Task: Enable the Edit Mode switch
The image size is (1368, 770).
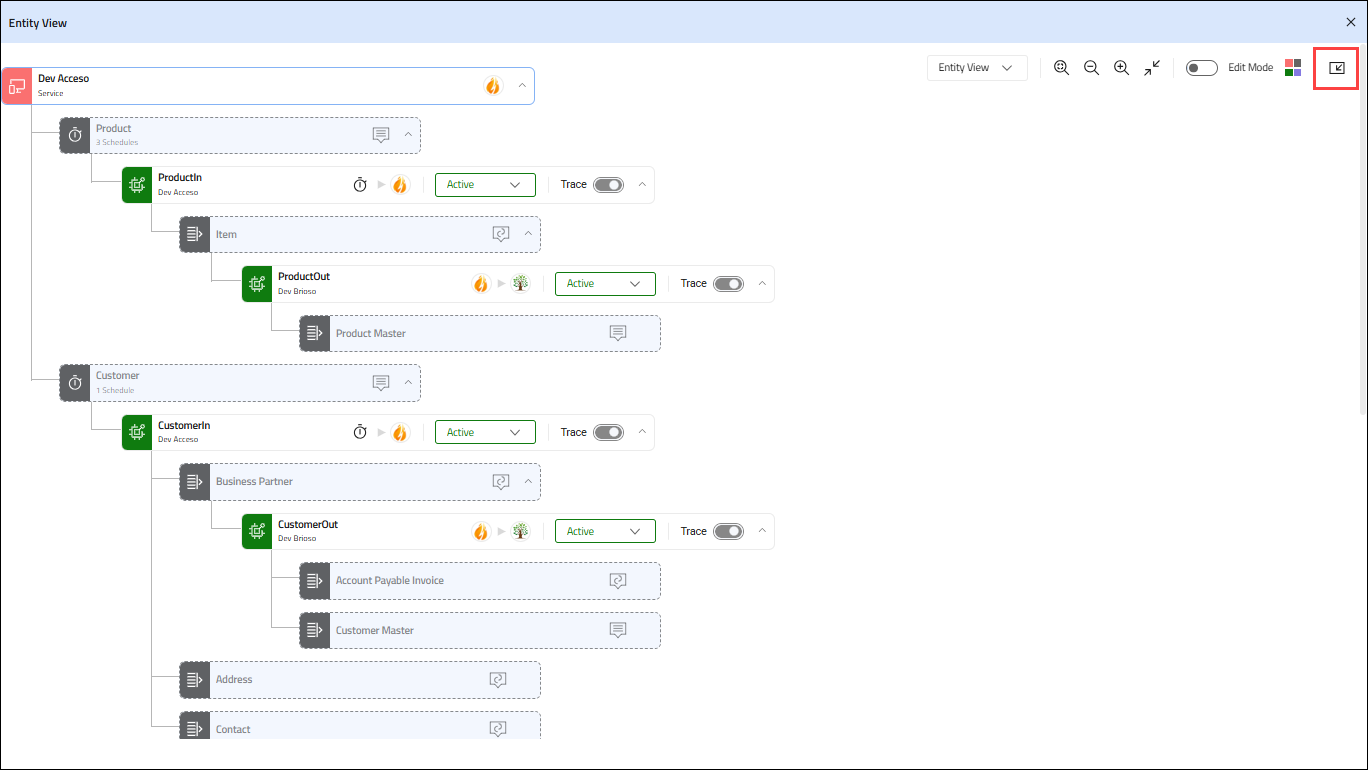Action: click(x=1201, y=68)
